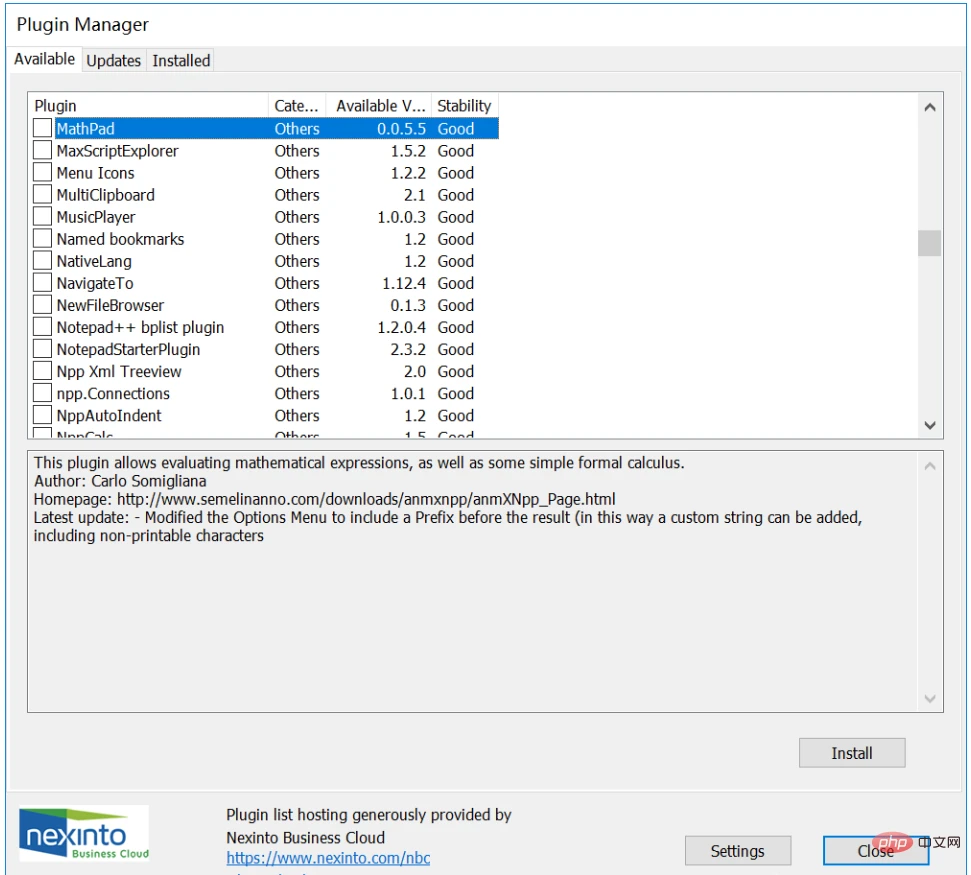This screenshot has width=971, height=875.
Task: Click the Nexinto Business Cloud logo
Action: pyautogui.click(x=84, y=833)
